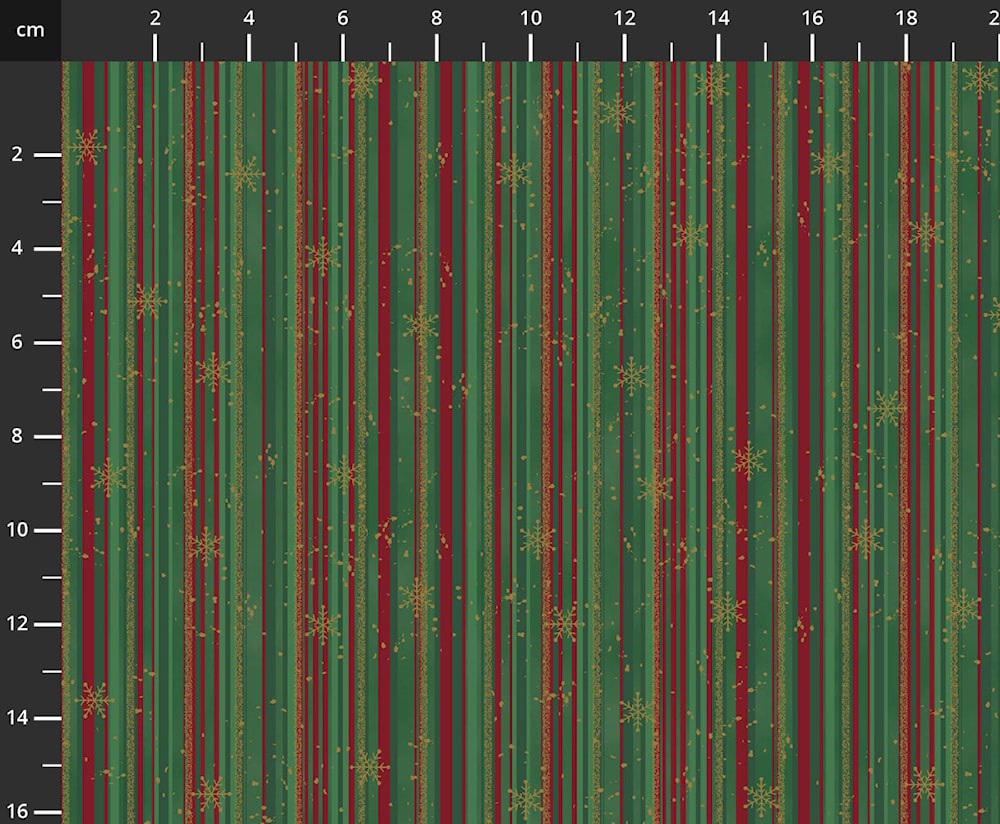Click the number 10 on the top ruler

point(531,18)
